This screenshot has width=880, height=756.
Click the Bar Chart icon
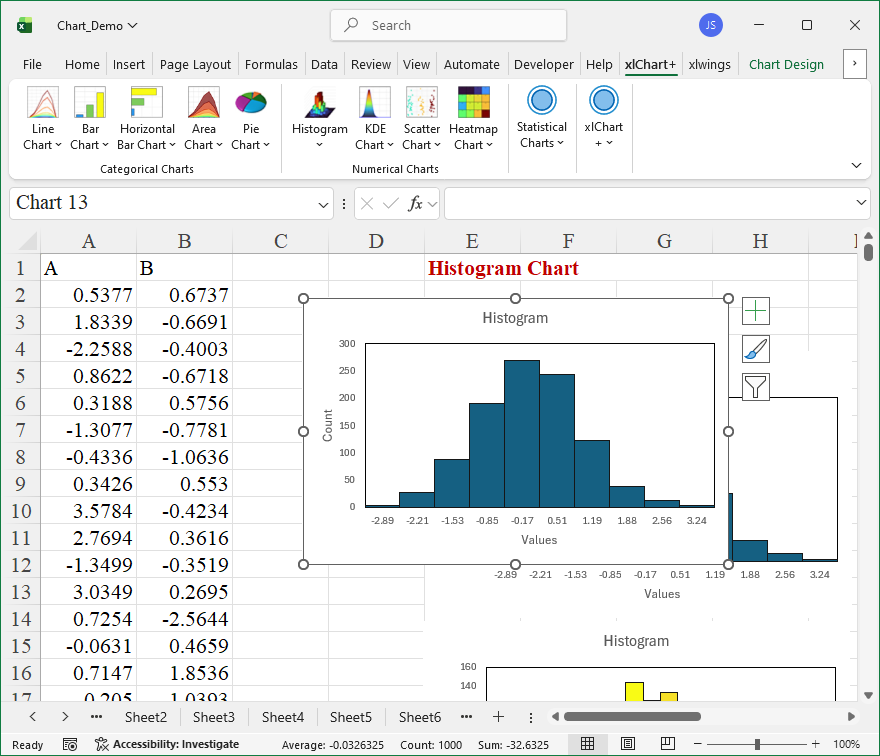click(90, 103)
